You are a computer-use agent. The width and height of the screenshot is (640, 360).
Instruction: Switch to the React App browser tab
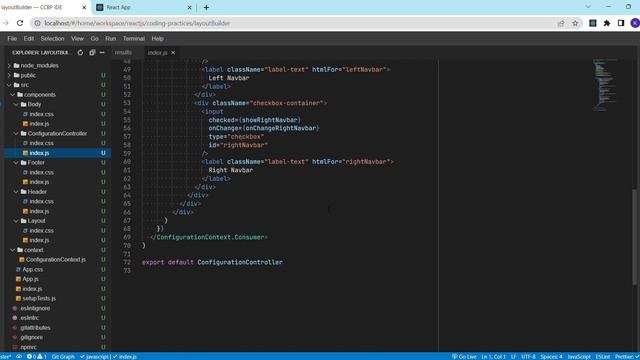click(x=143, y=7)
